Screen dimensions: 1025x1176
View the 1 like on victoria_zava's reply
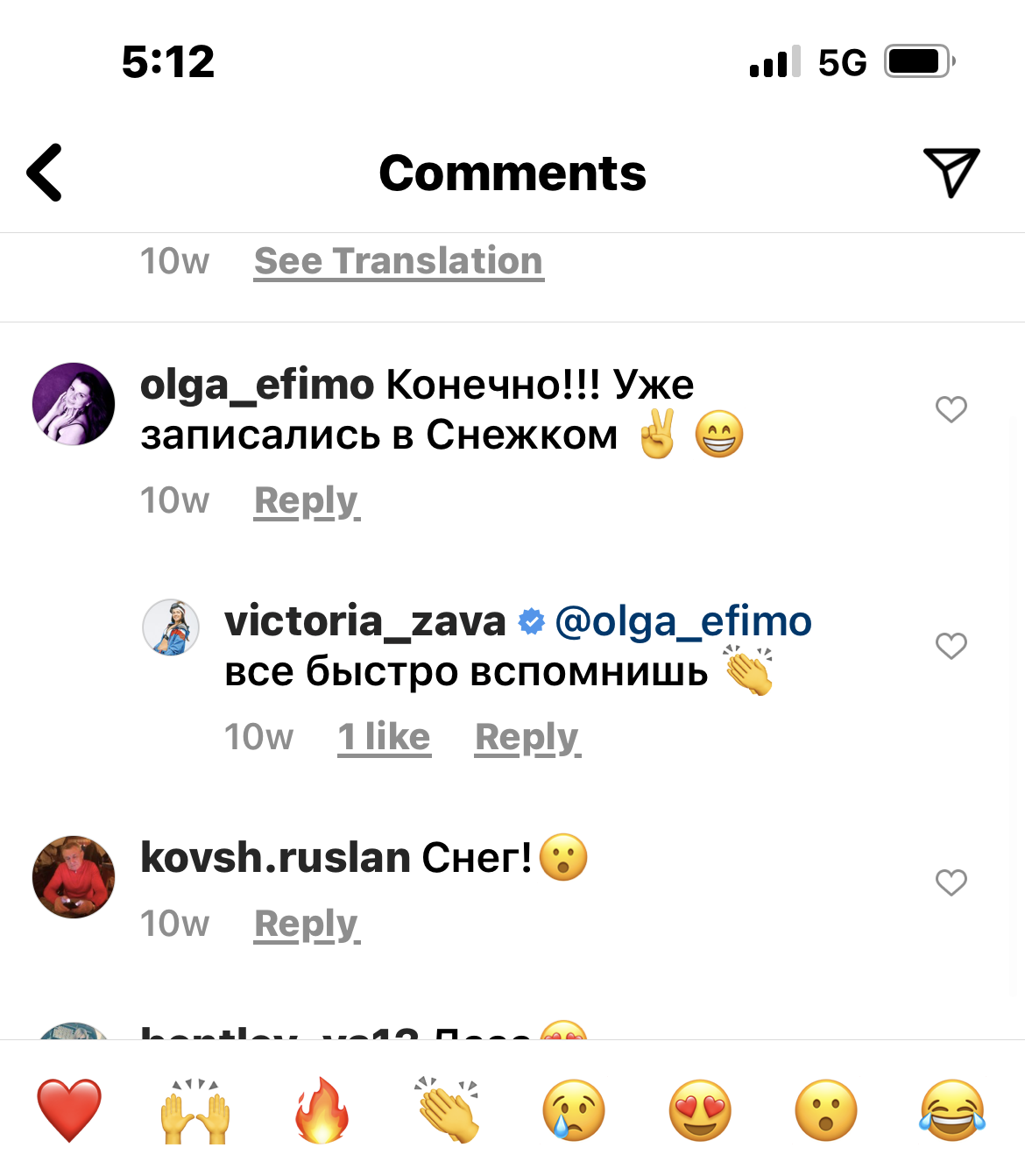[x=384, y=737]
